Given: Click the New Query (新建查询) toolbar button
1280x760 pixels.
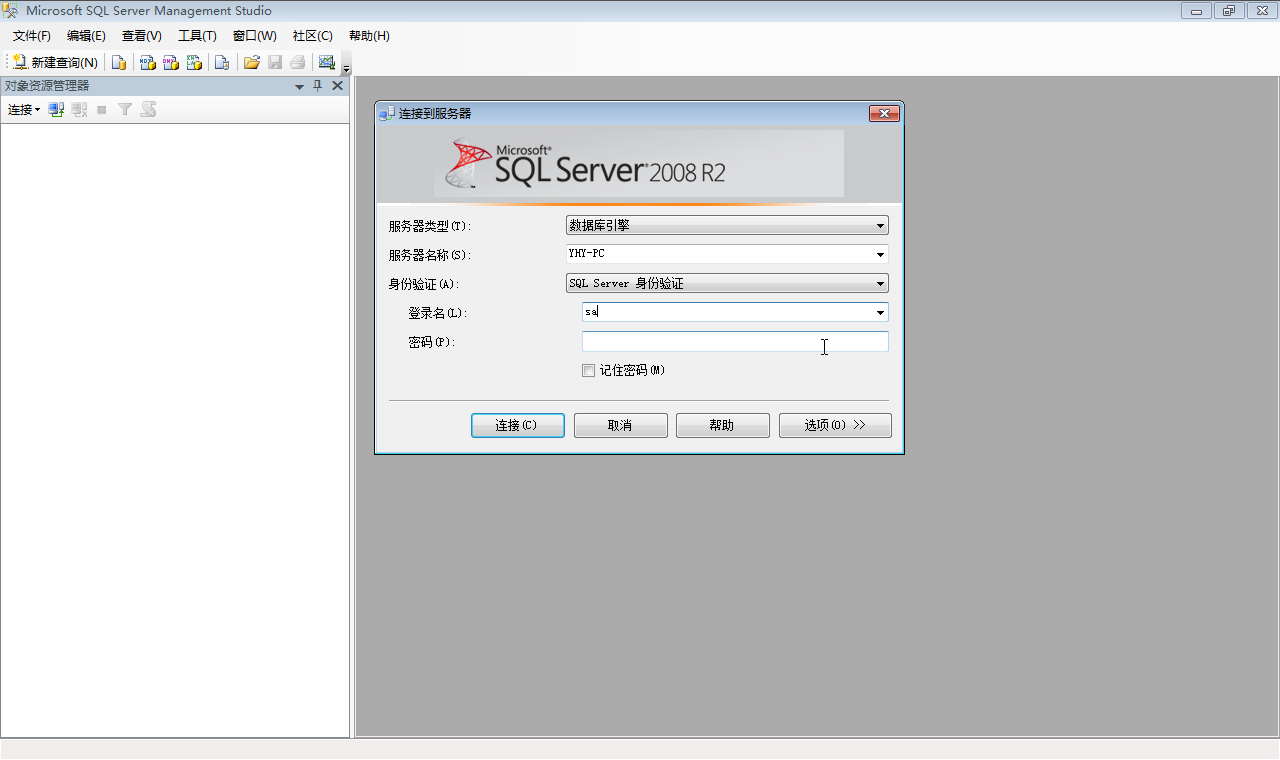Looking at the screenshot, I should [55, 62].
